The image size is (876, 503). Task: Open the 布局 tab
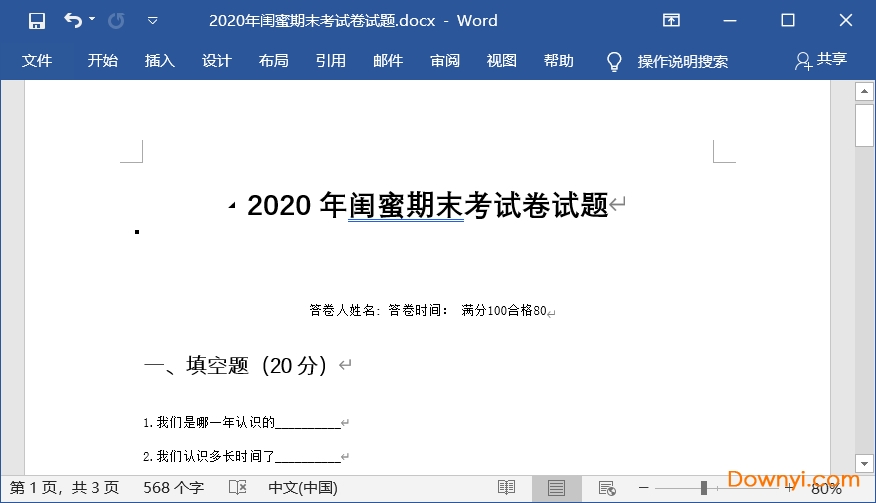274,60
